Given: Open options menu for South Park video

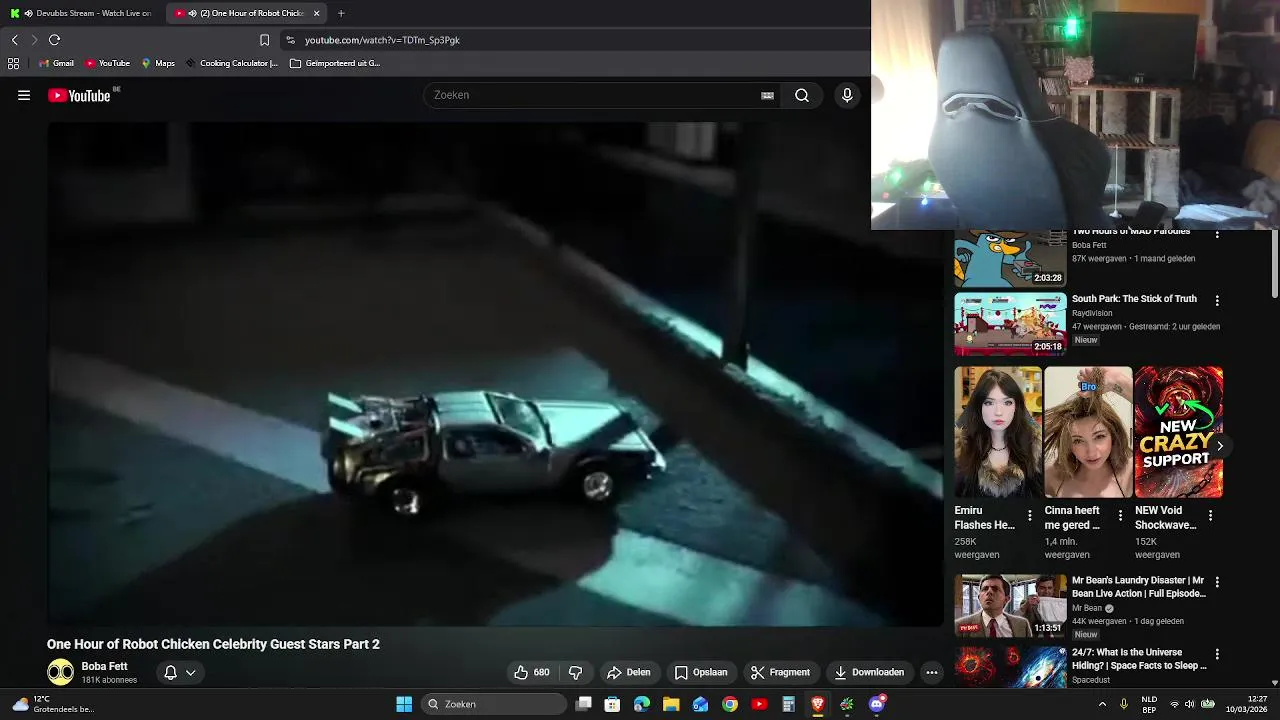Looking at the screenshot, I should pos(1217,300).
